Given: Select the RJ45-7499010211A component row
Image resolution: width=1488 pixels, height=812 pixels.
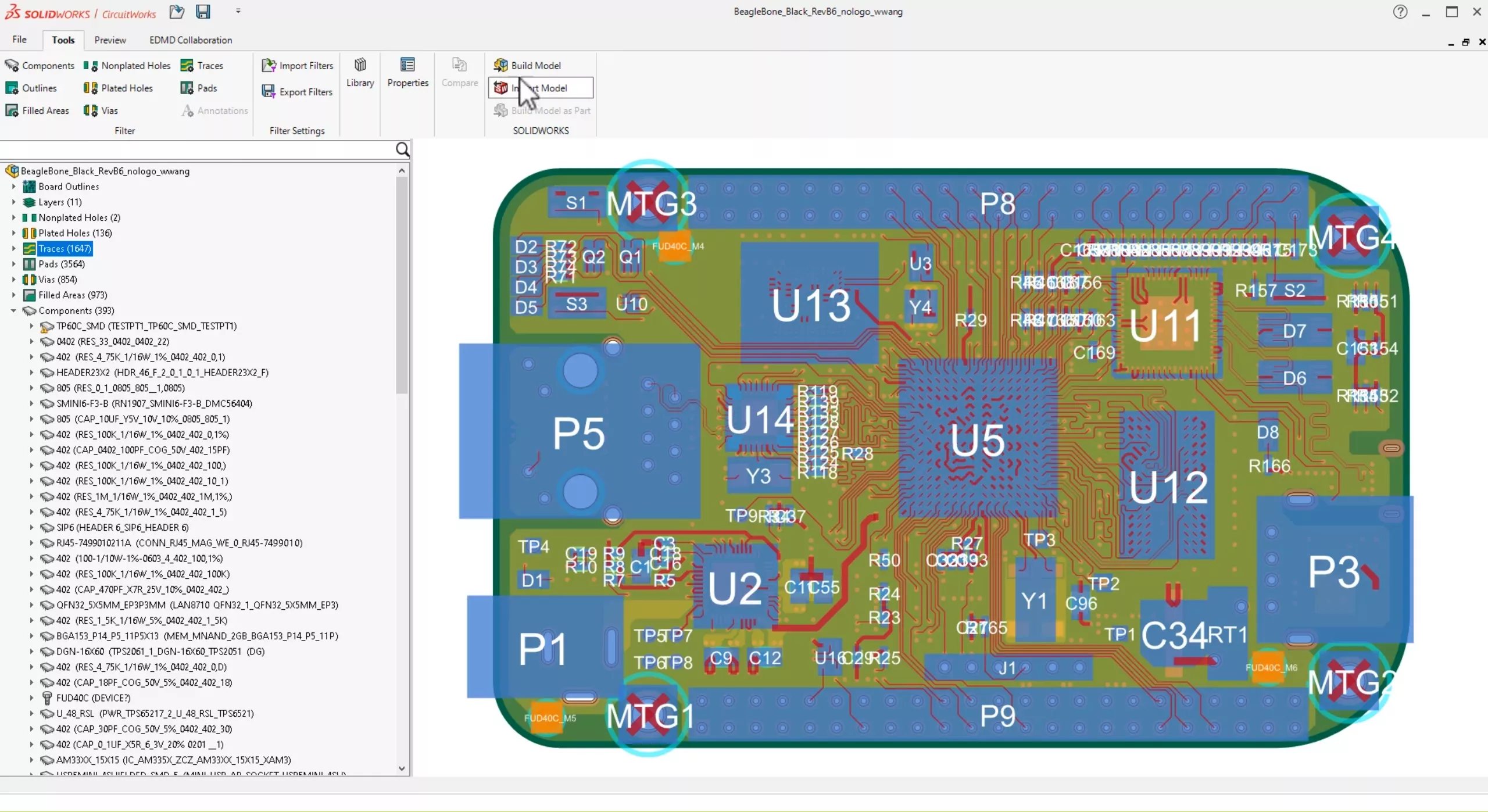Looking at the screenshot, I should point(179,543).
